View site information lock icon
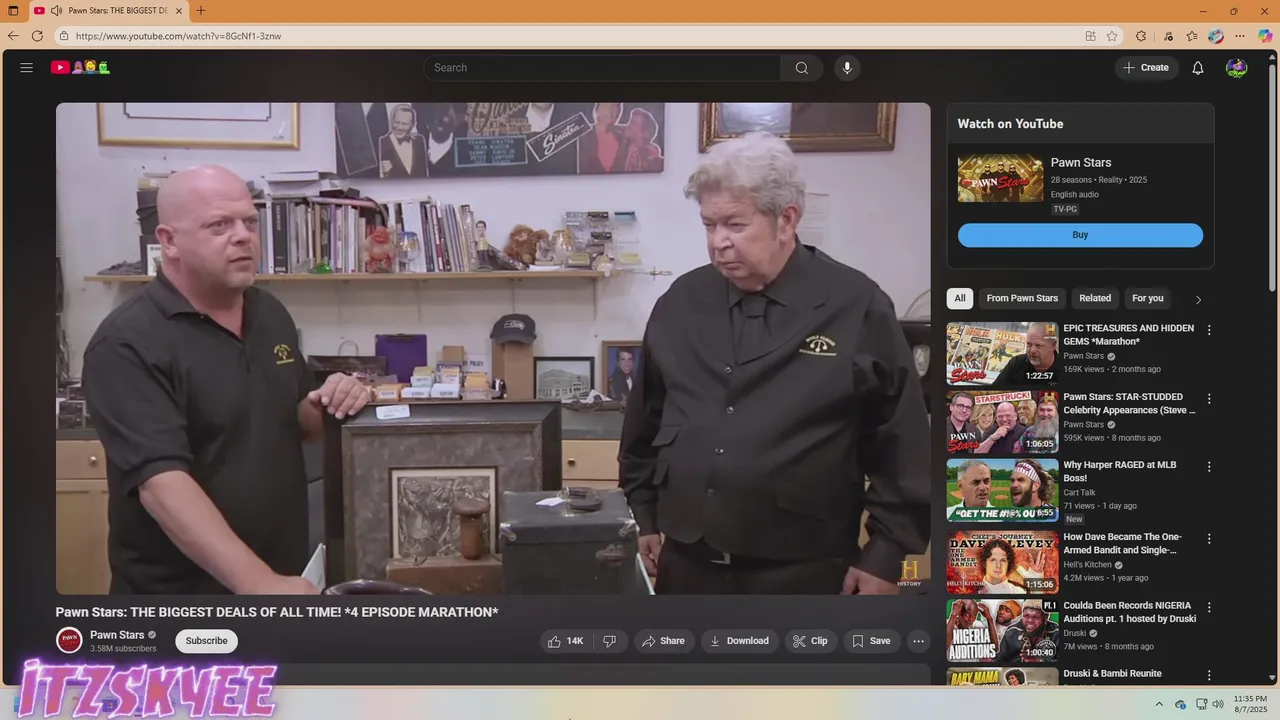Viewport: 1280px width, 720px height. (63, 36)
